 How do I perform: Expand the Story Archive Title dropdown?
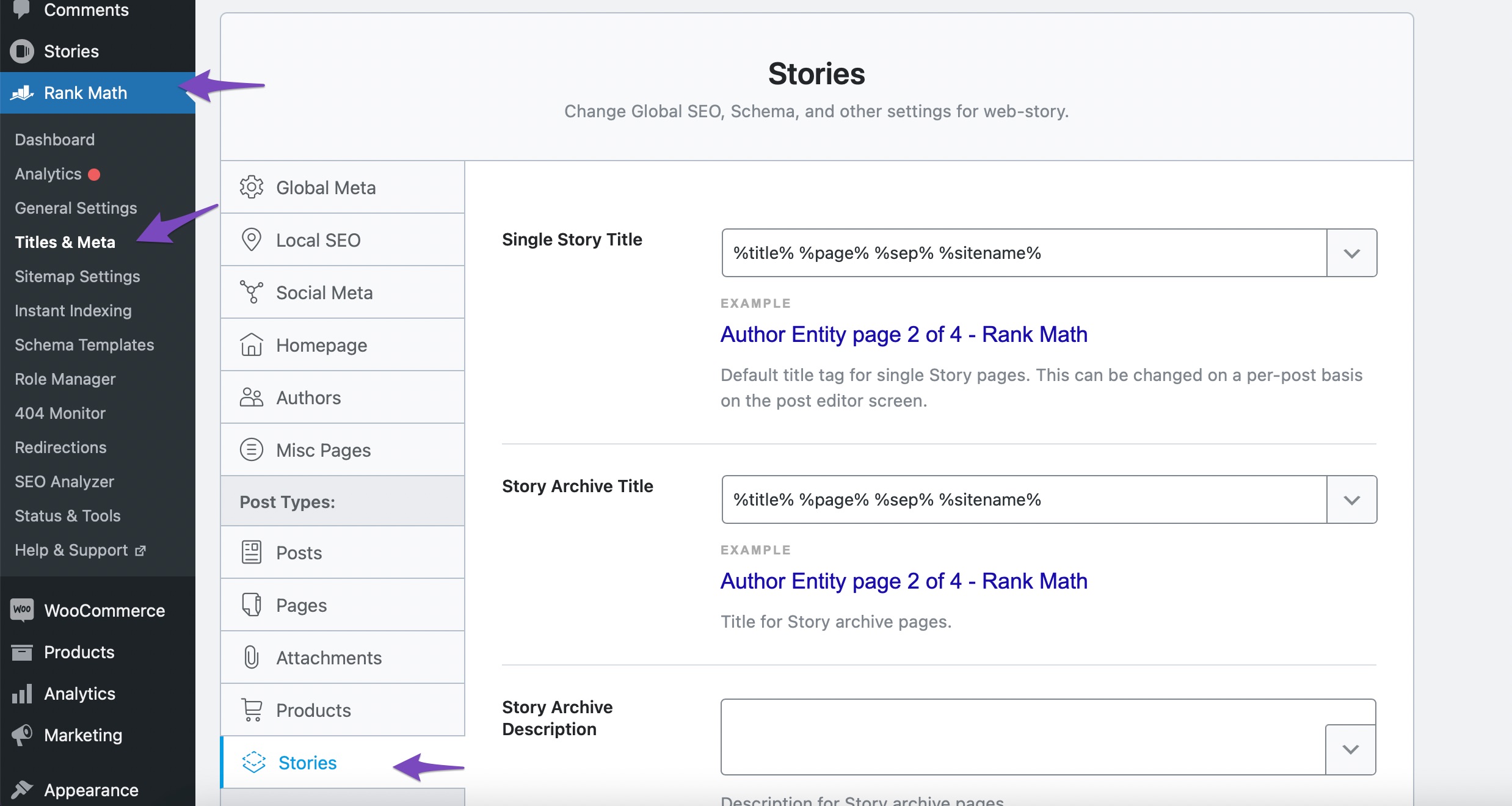pyautogui.click(x=1351, y=499)
